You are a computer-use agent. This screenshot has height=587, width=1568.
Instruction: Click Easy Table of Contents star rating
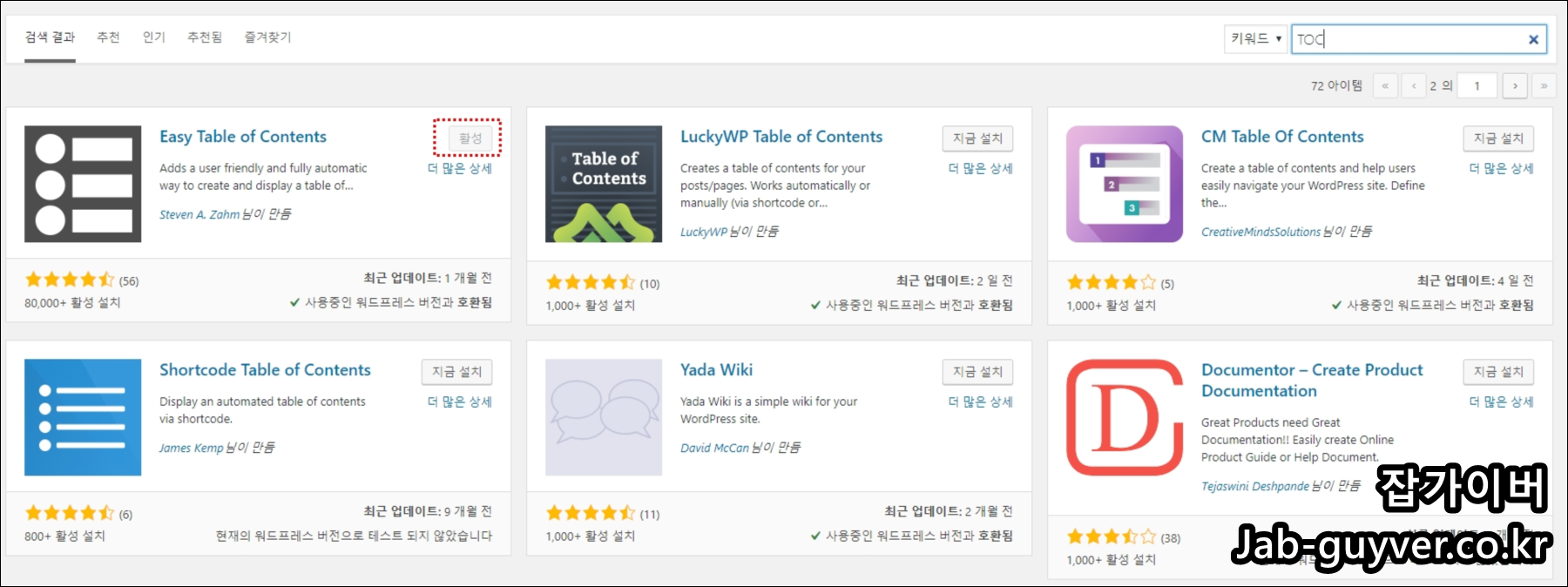(x=70, y=280)
